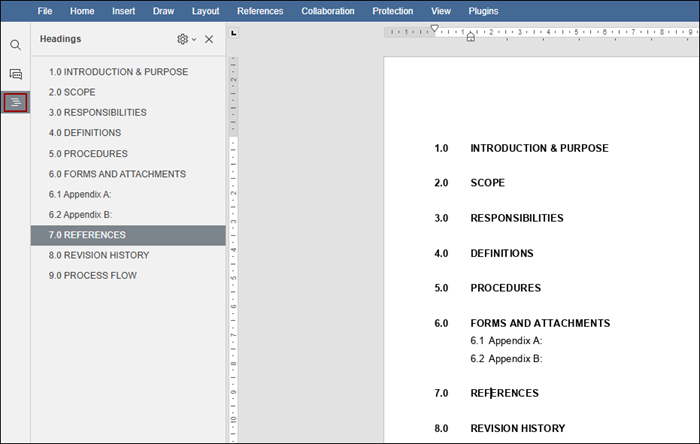Close the Headings panel

[209, 39]
